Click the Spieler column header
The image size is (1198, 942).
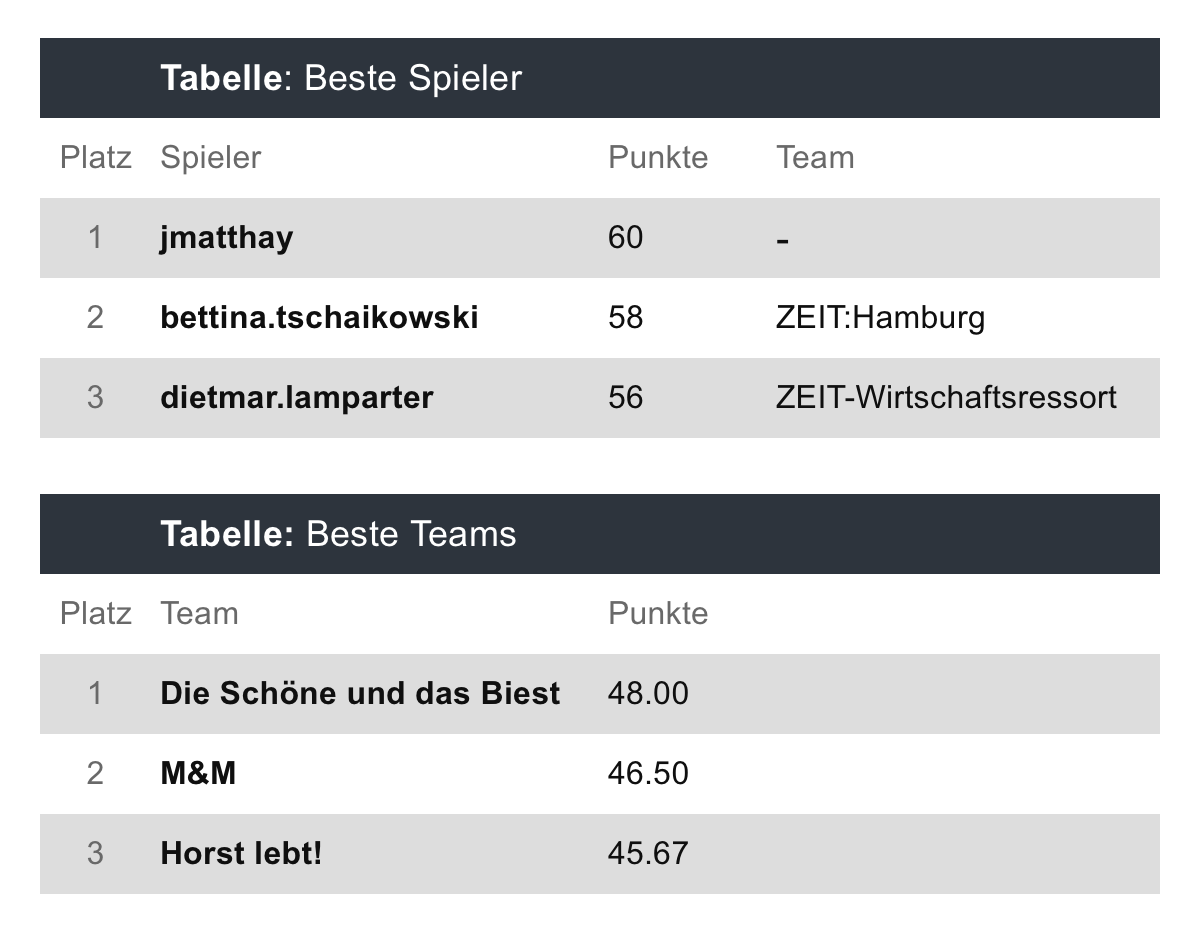210,158
